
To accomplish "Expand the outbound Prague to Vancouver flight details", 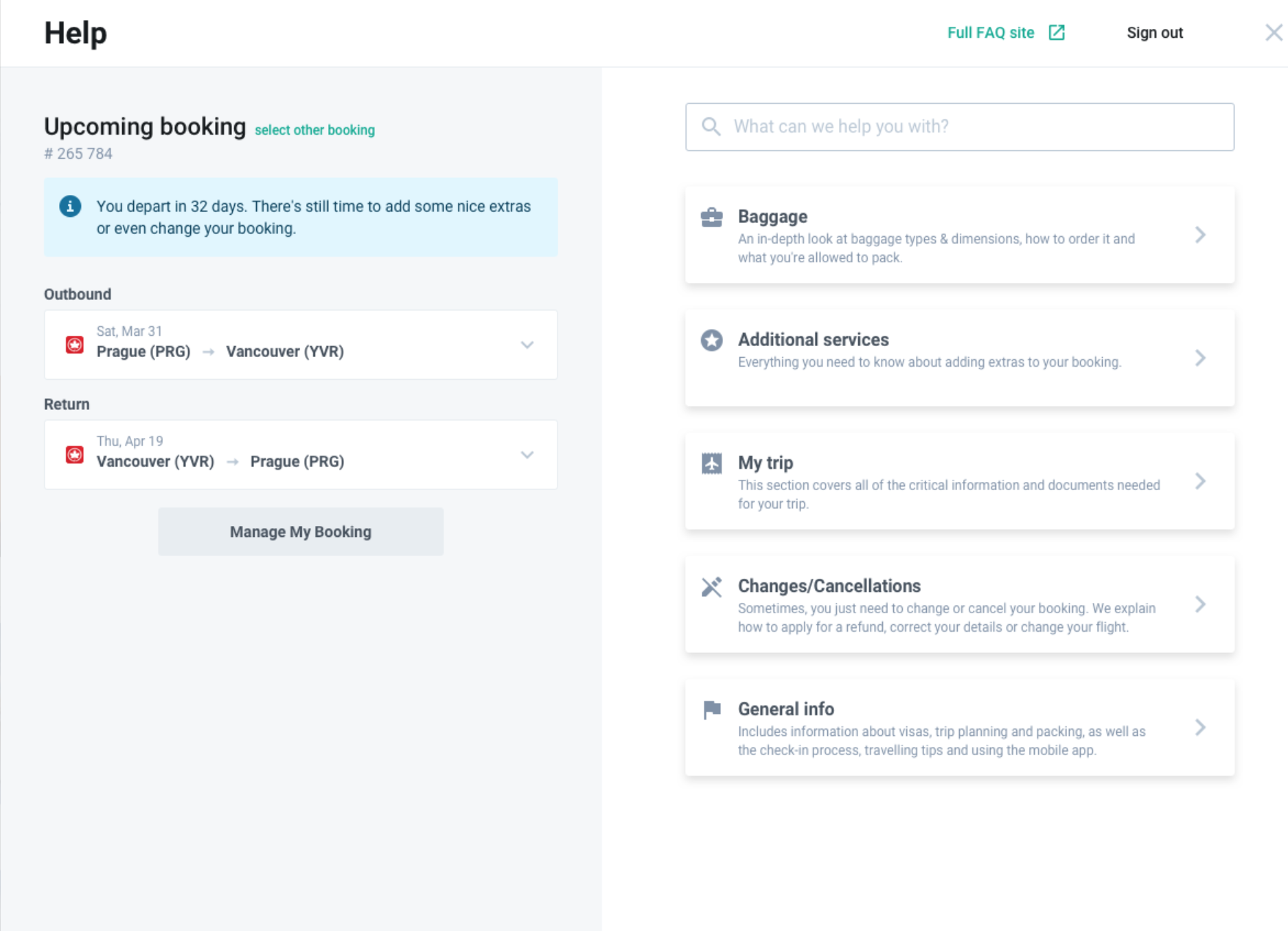I will (527, 344).
